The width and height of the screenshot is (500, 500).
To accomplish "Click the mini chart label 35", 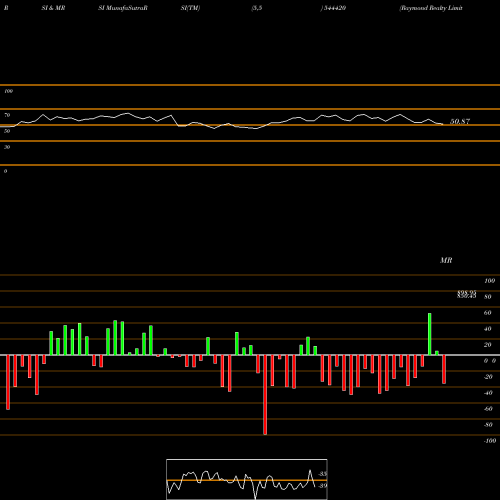I will coord(323,474).
